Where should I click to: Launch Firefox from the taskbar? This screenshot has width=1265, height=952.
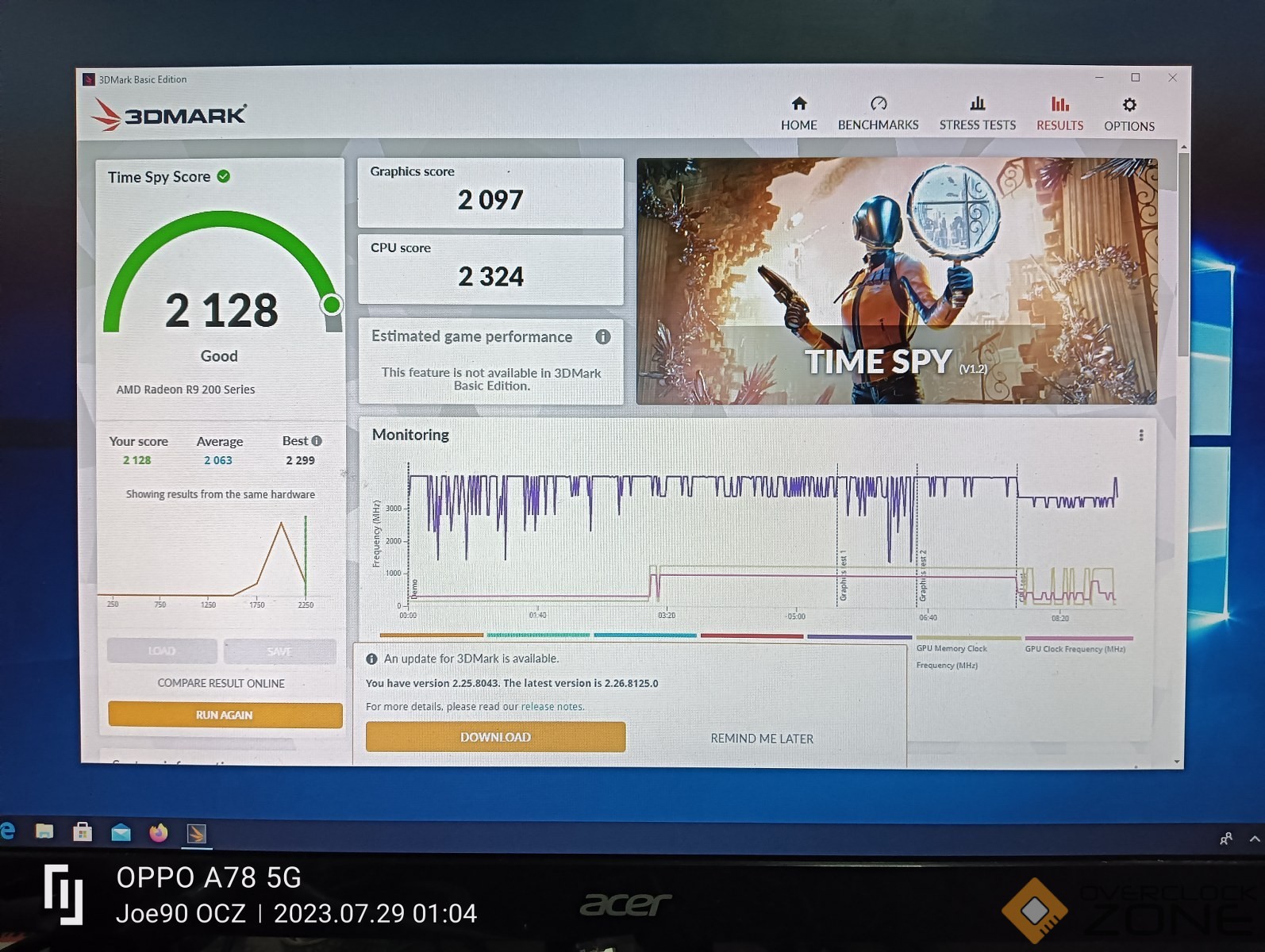pos(159,833)
